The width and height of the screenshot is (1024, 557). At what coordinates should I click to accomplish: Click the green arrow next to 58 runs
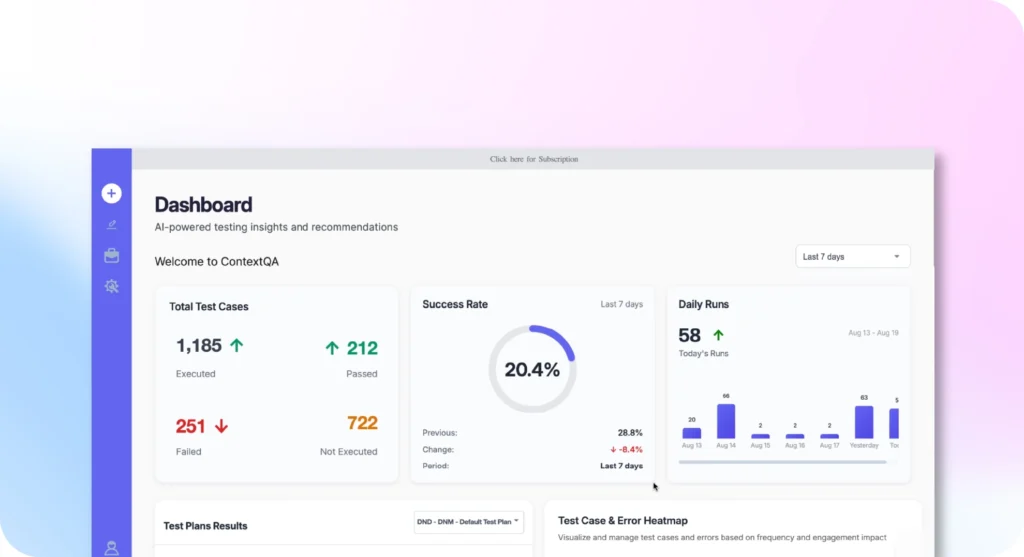point(718,335)
